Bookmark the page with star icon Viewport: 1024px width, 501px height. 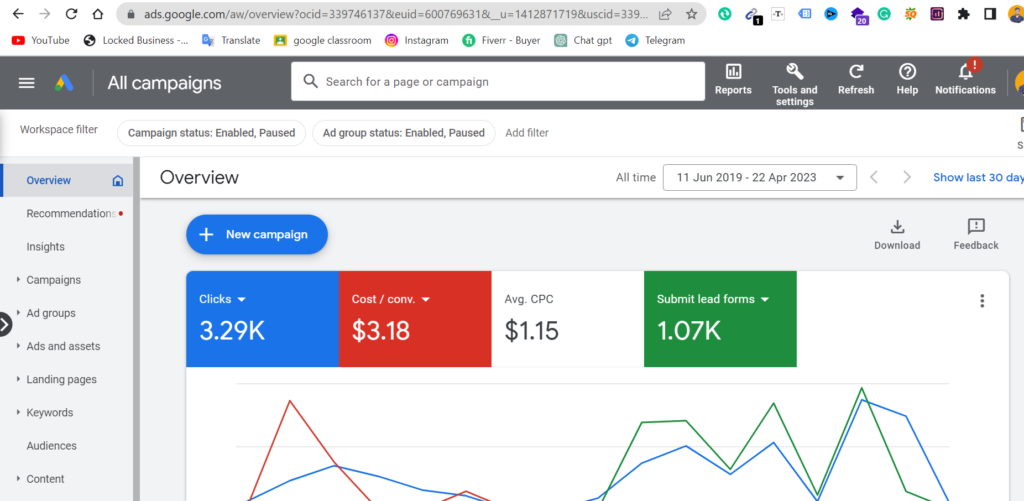point(691,15)
